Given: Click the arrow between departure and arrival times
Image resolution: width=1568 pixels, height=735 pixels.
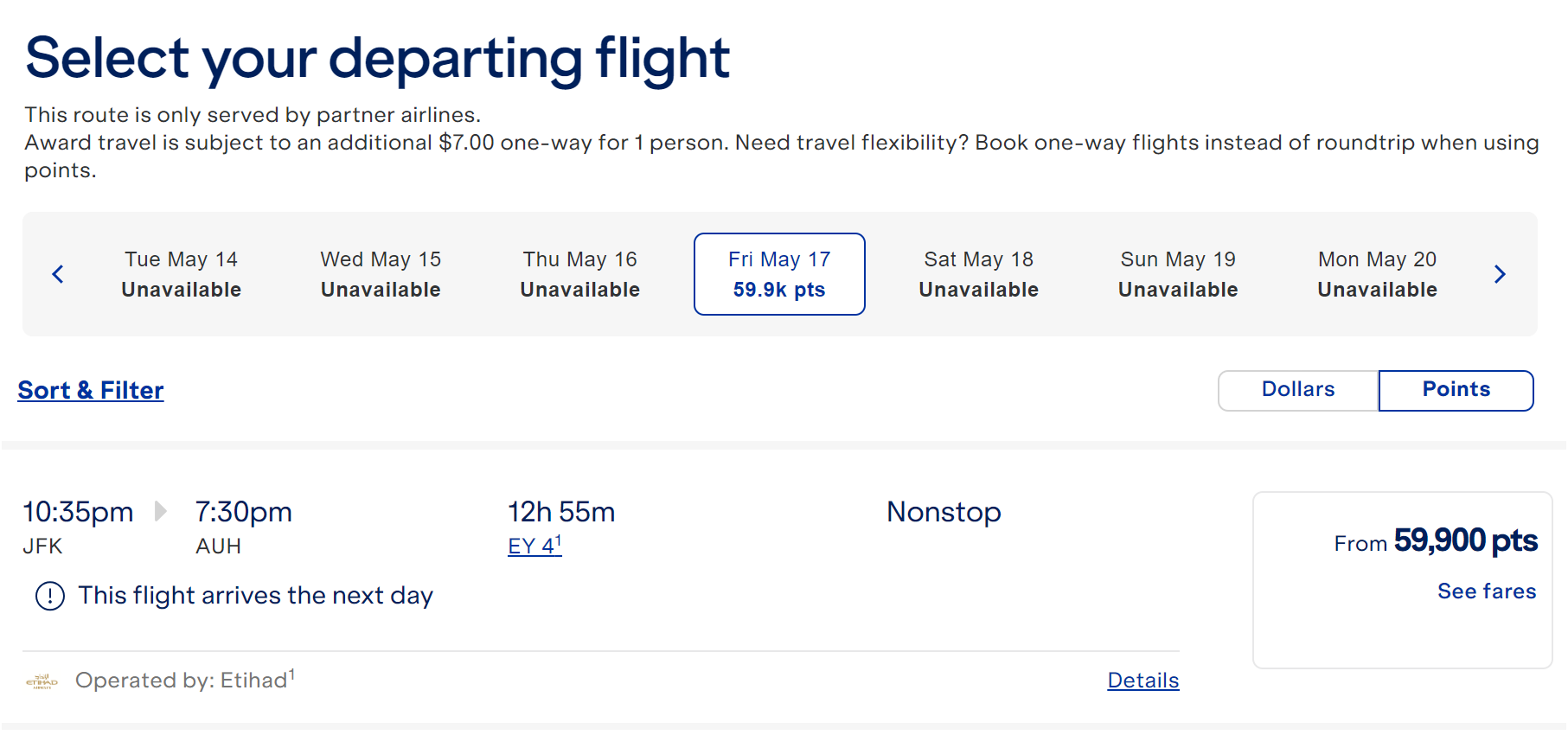Looking at the screenshot, I should pyautogui.click(x=161, y=511).
